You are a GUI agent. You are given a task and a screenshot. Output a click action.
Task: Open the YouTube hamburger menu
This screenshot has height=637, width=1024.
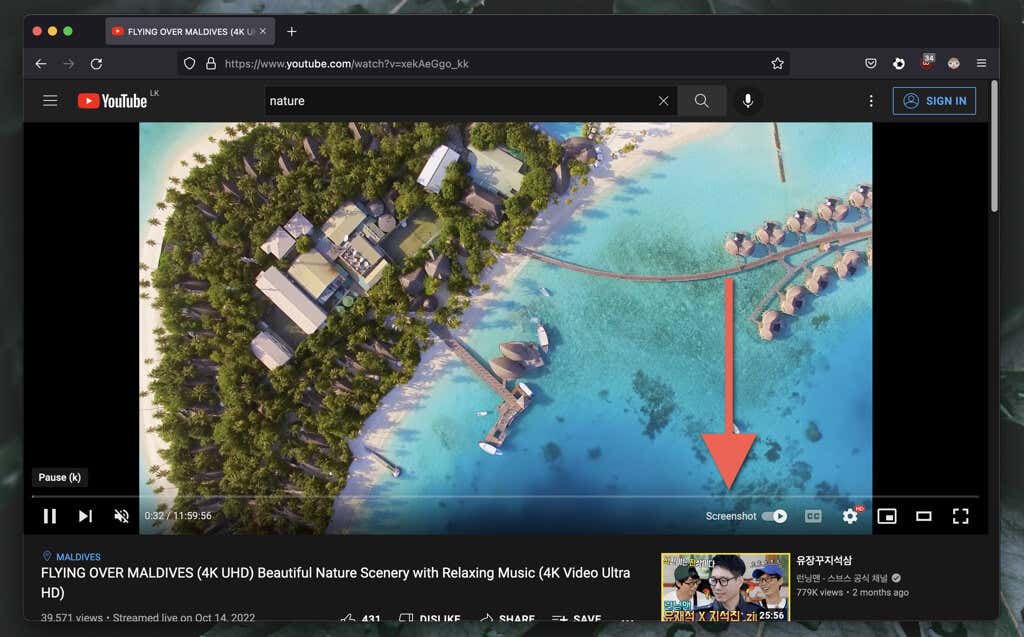pyautogui.click(x=50, y=100)
